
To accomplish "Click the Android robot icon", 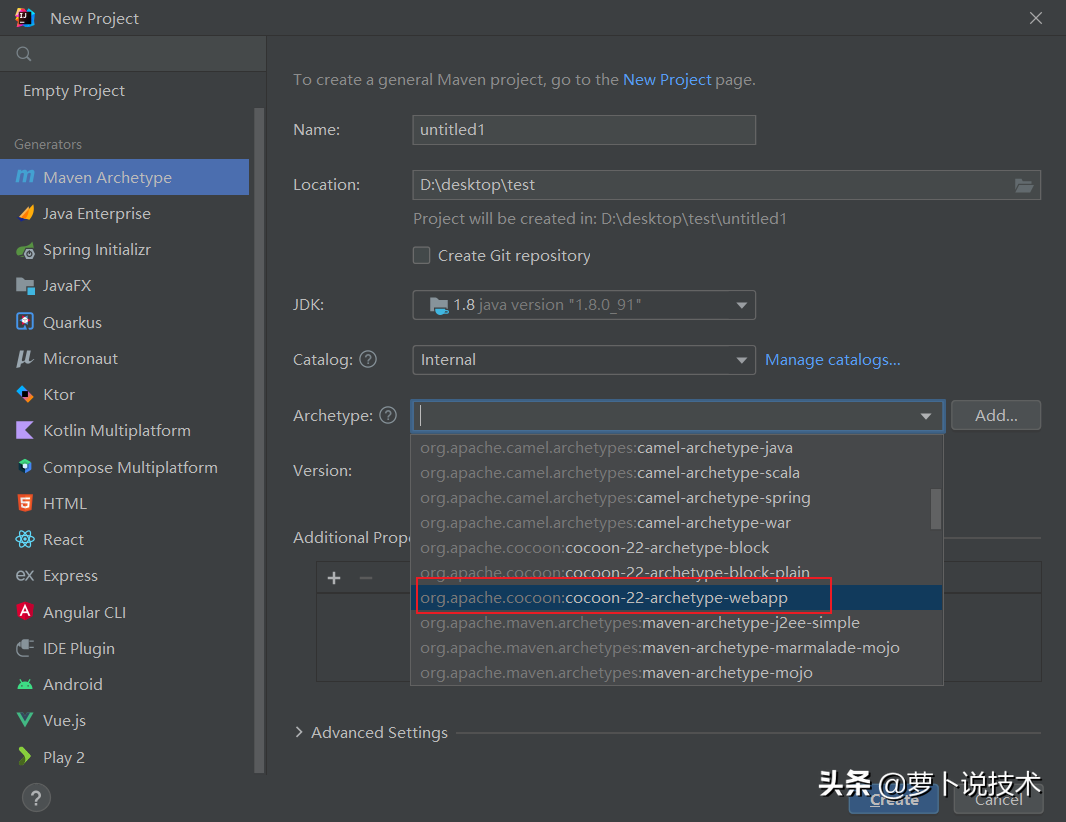I will click(x=25, y=685).
